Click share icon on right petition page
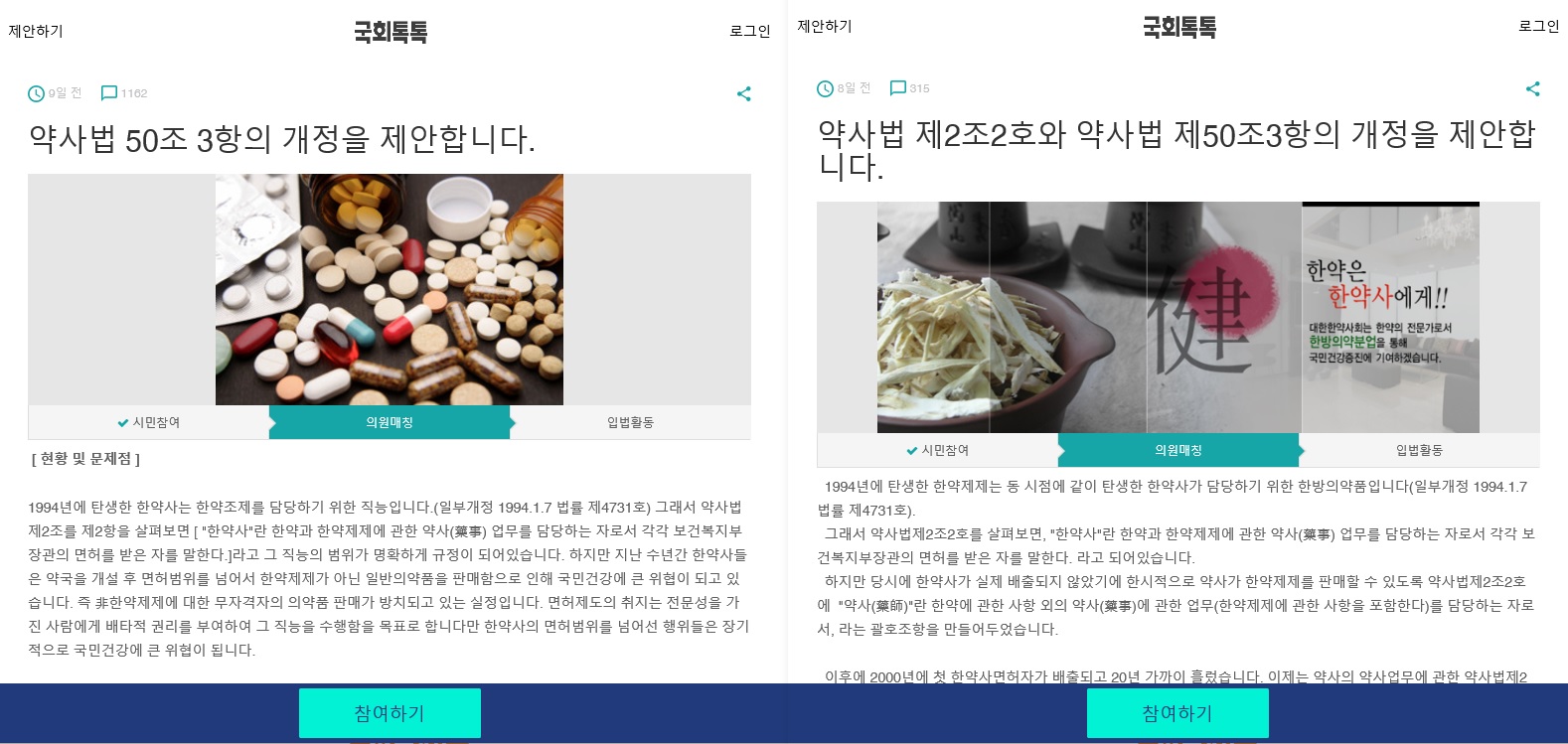The height and width of the screenshot is (744, 1568). 1532,88
